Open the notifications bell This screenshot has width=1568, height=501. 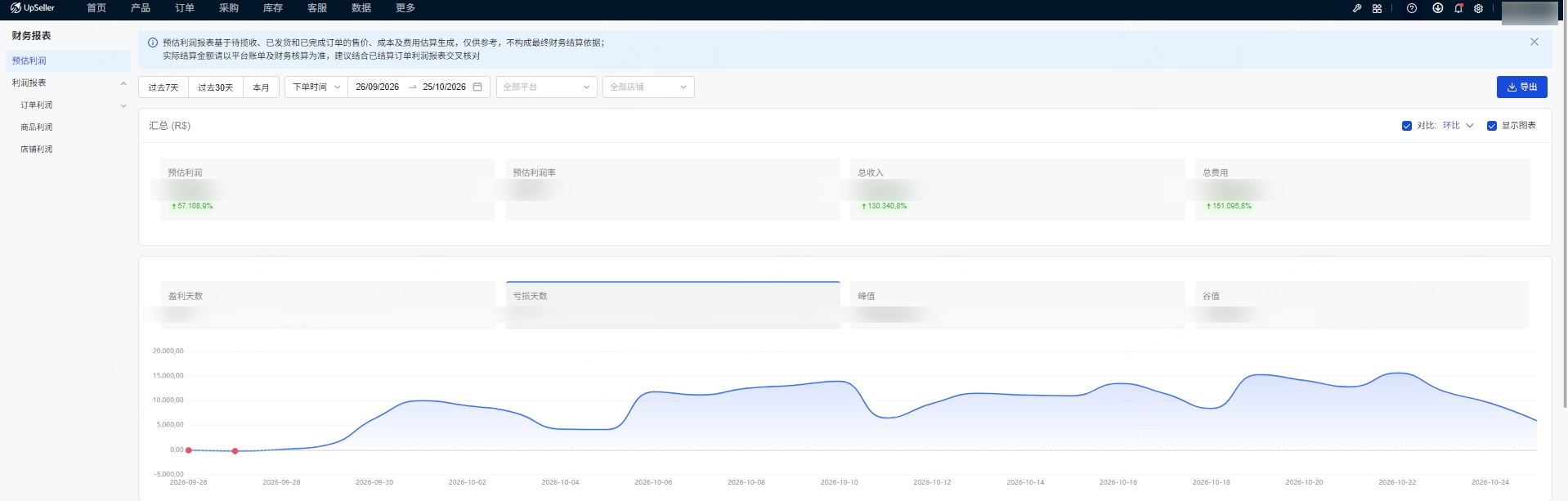click(1458, 8)
